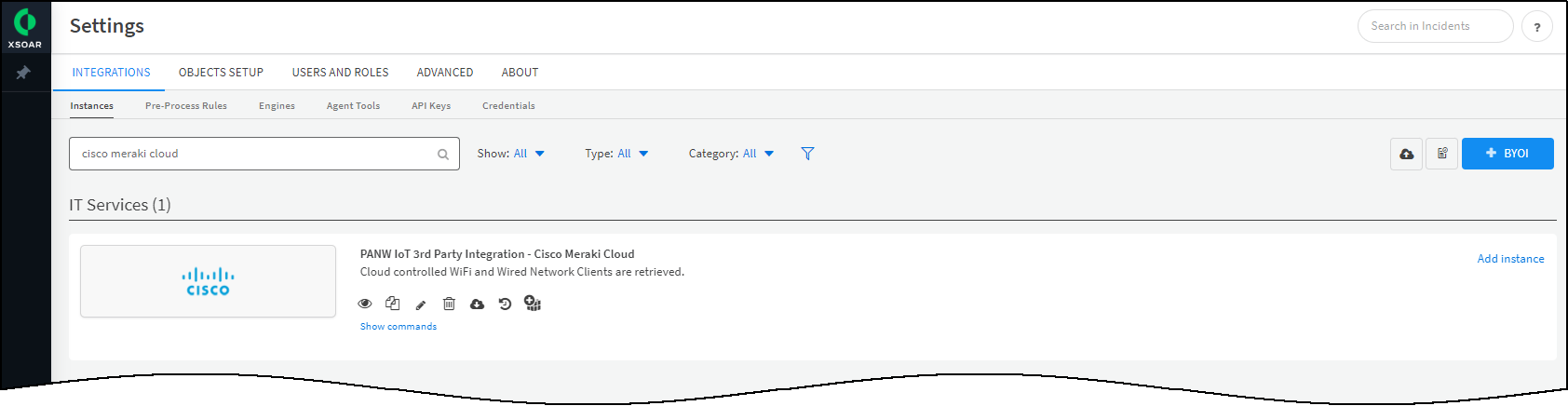
Task: Expand the Show: All dropdown
Action: (511, 154)
